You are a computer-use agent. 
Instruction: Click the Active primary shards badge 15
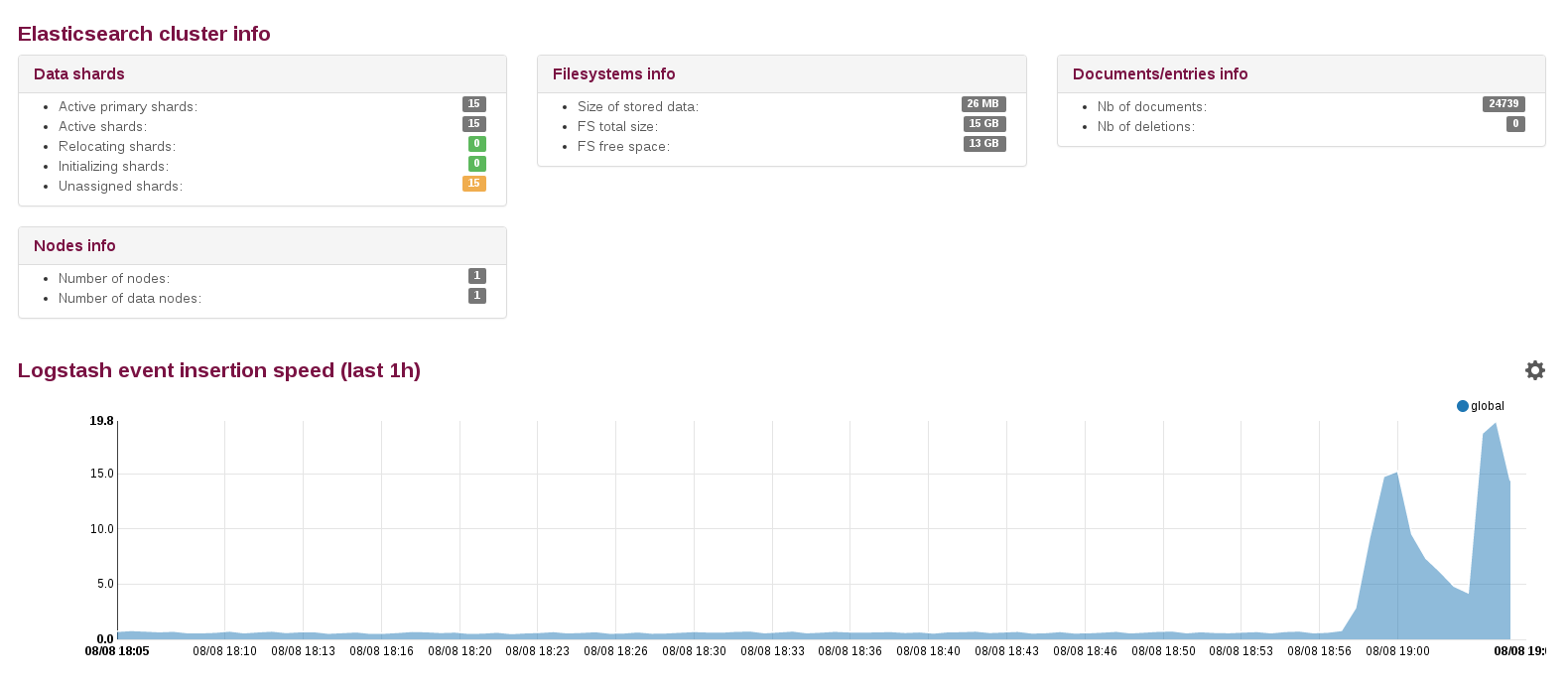474,104
